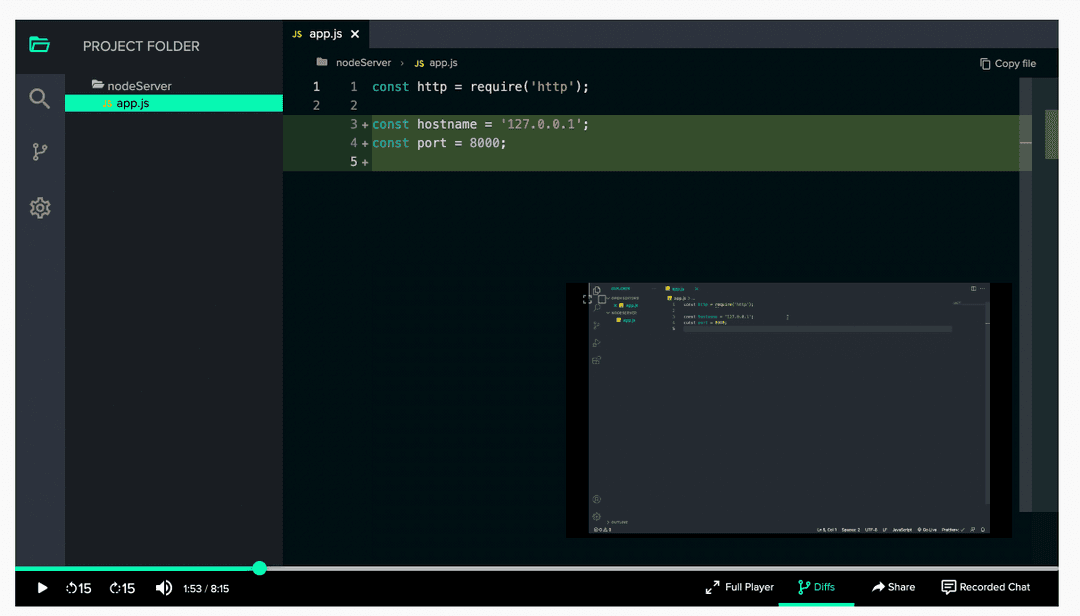Click the line with hostname '127.0.0.1'

click(x=480, y=124)
